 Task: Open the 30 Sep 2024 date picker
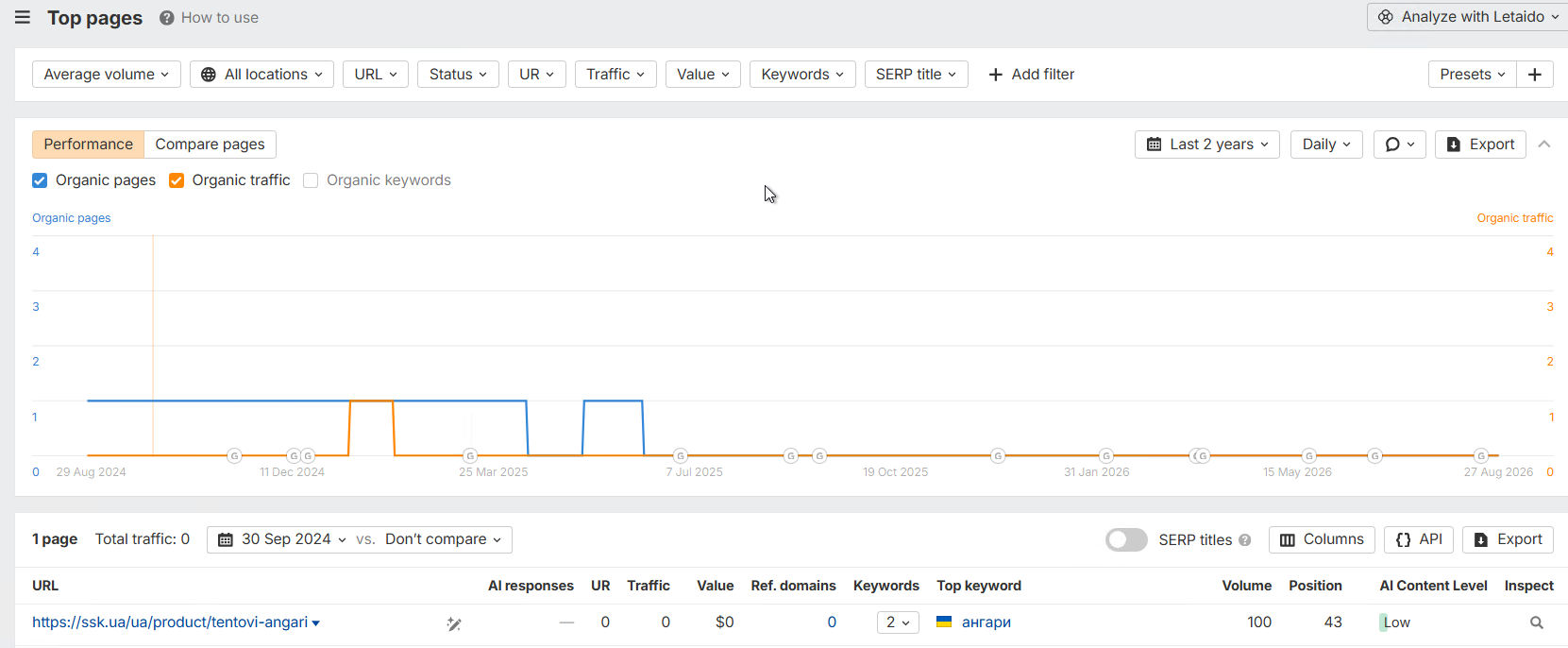(282, 539)
